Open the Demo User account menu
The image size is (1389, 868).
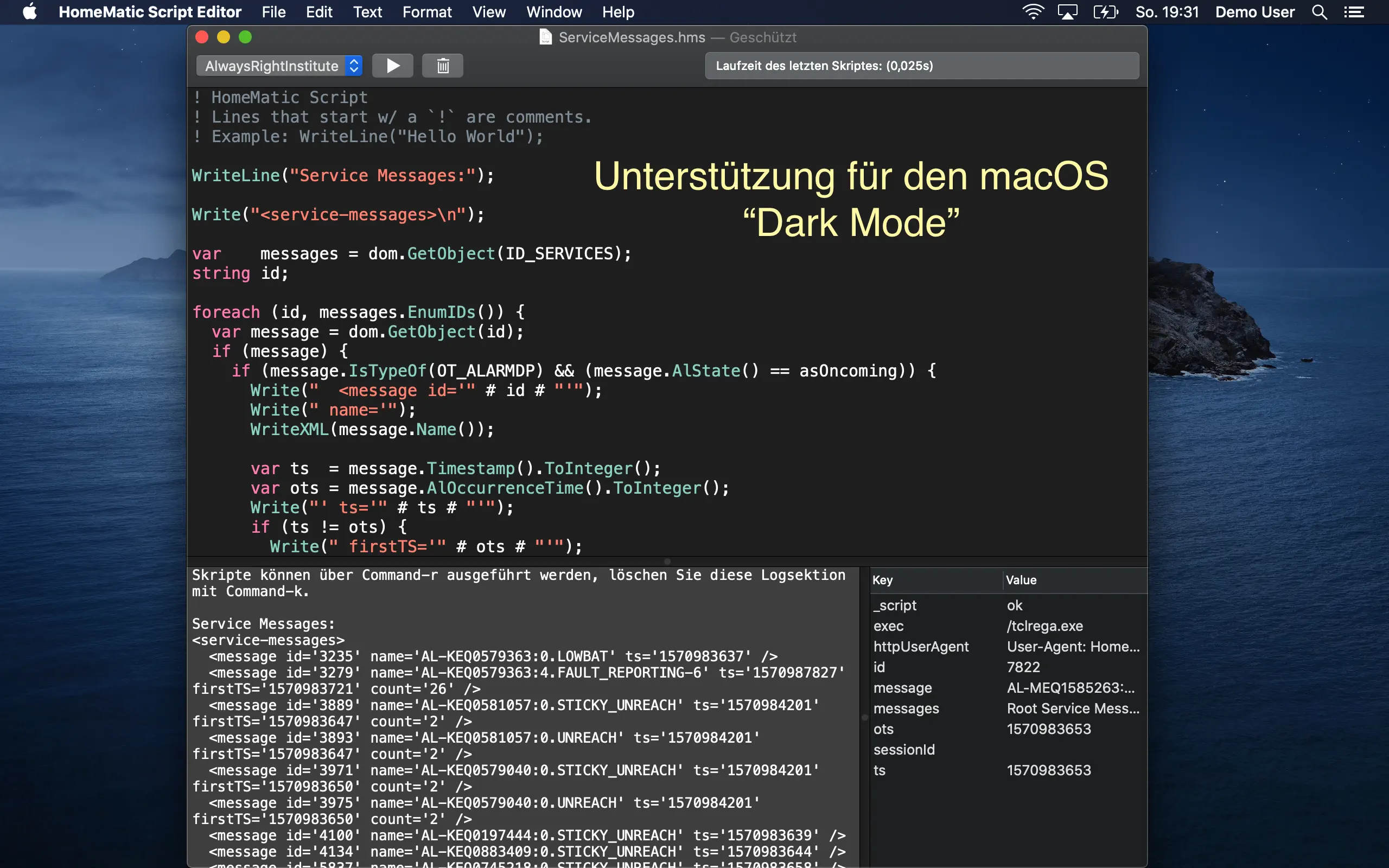pyautogui.click(x=1254, y=12)
